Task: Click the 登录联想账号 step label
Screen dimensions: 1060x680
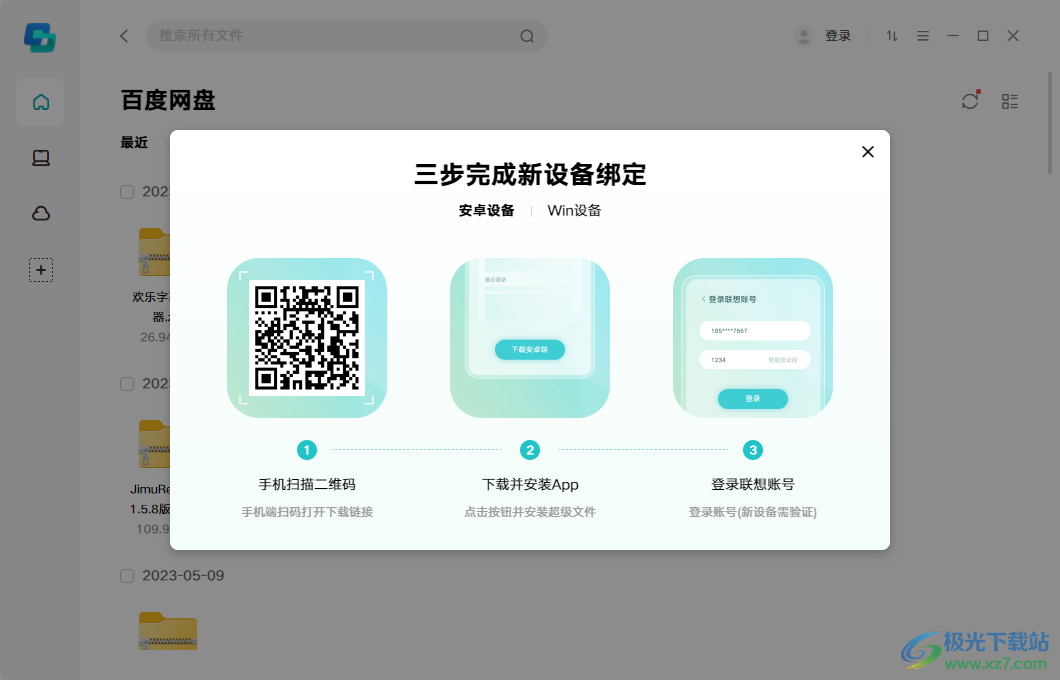Action: point(752,485)
